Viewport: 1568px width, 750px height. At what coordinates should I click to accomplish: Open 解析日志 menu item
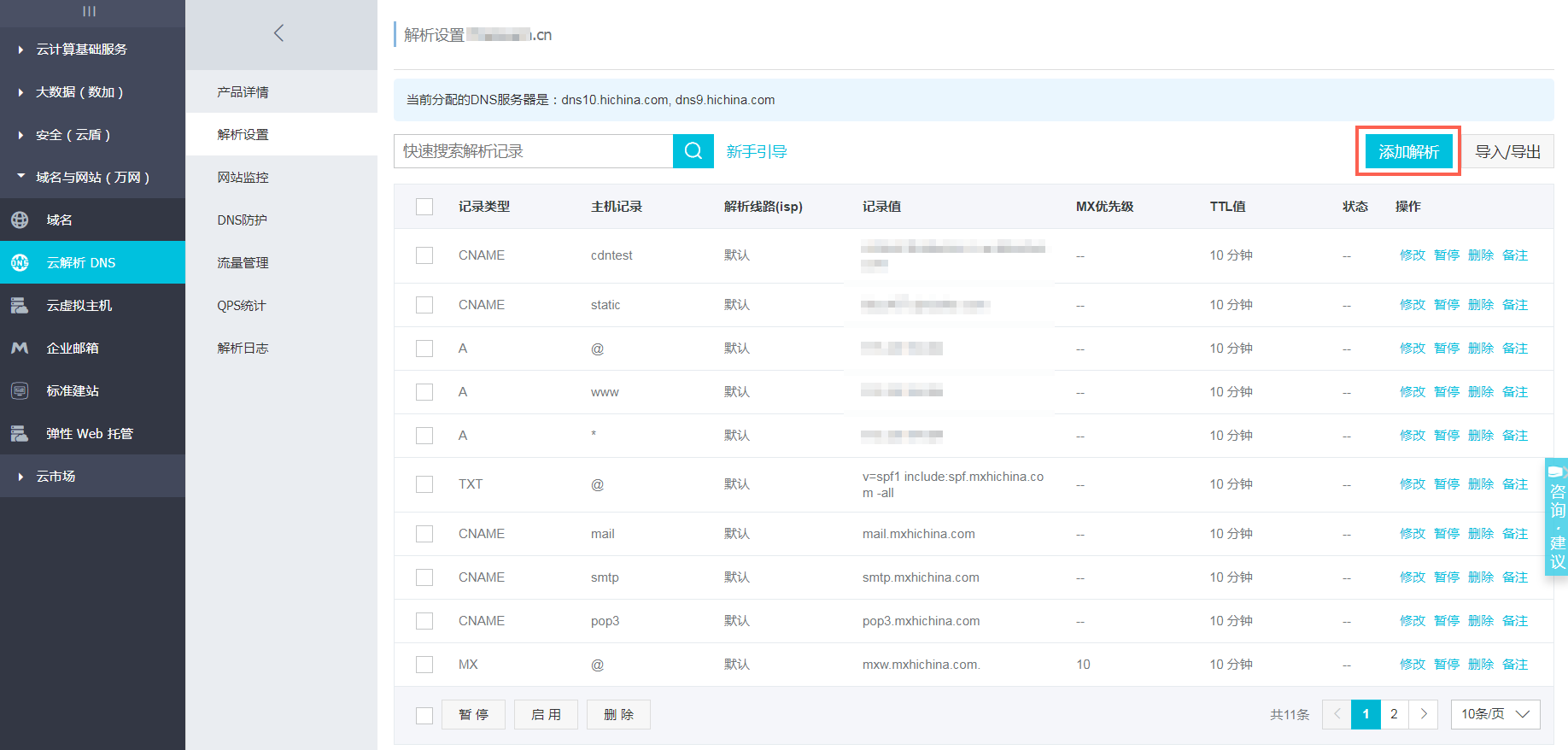[x=282, y=348]
